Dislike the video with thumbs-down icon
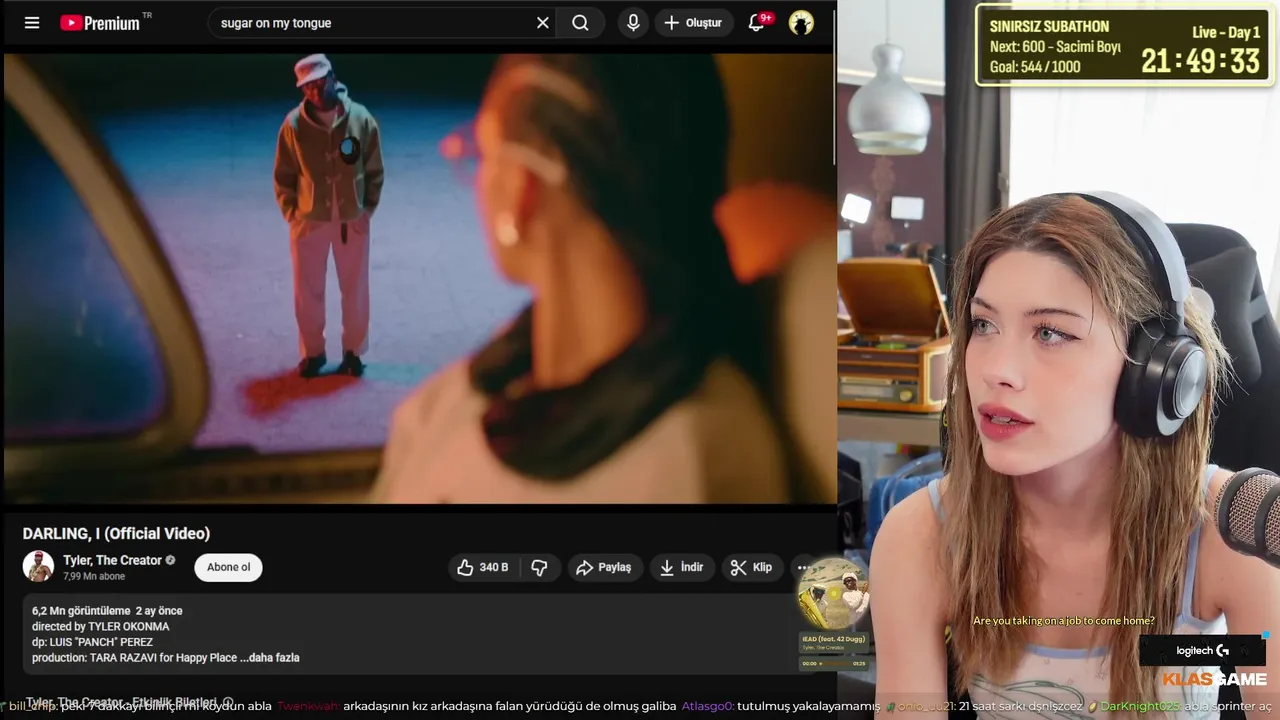Viewport: 1280px width, 720px height. (x=540, y=567)
